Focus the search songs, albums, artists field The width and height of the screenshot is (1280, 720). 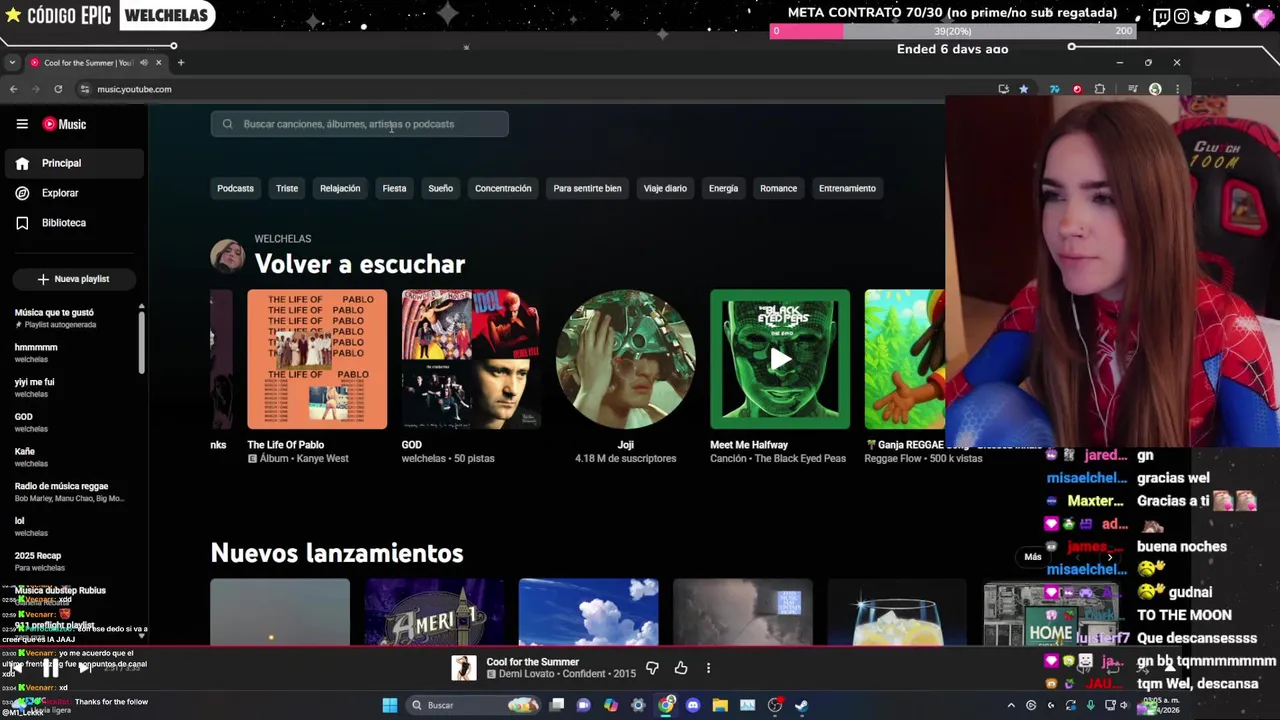(x=359, y=124)
